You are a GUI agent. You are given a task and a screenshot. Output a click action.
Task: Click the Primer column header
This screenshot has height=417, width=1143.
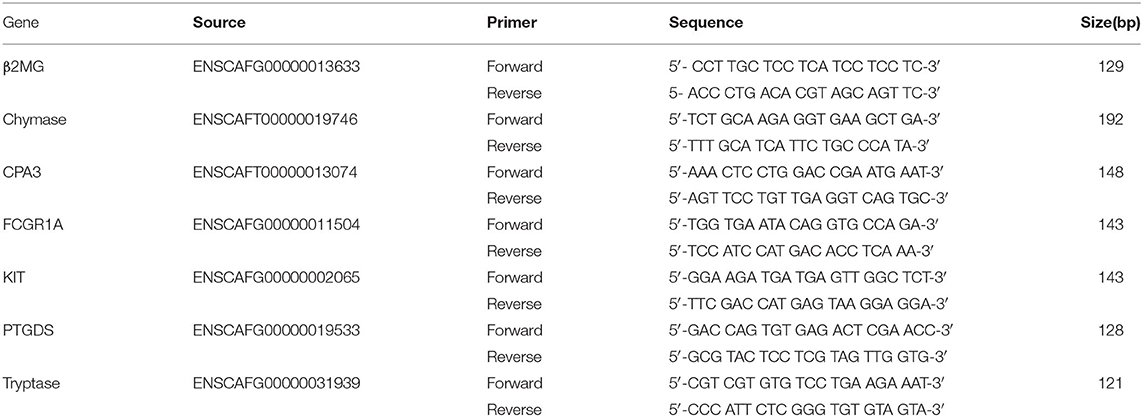[x=512, y=23]
